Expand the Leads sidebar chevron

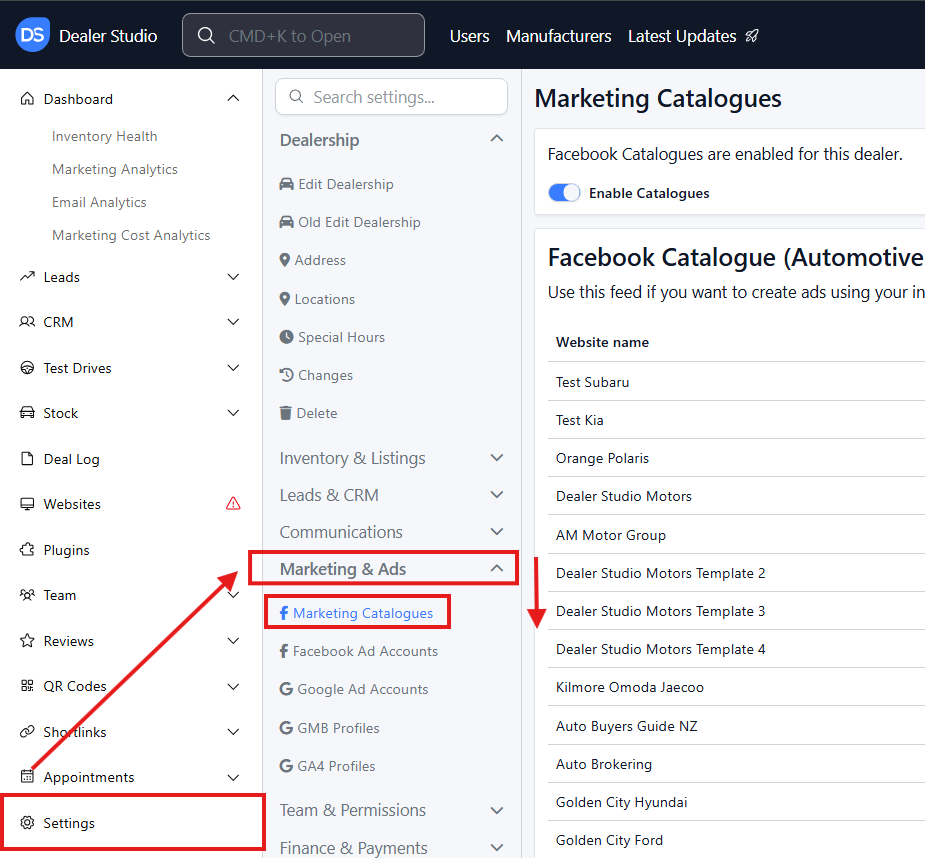[x=234, y=277]
